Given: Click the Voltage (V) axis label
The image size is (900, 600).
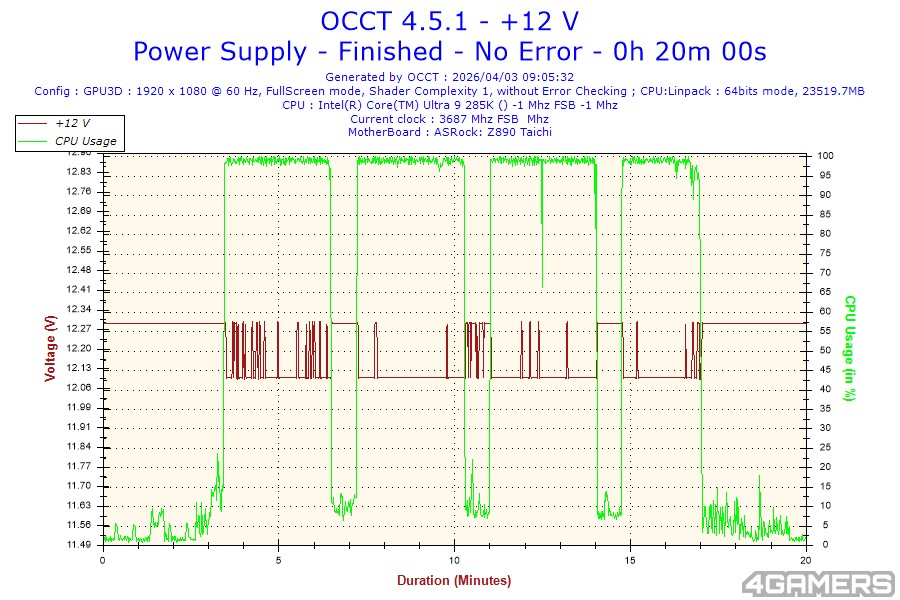Looking at the screenshot, I should click(x=50, y=348).
